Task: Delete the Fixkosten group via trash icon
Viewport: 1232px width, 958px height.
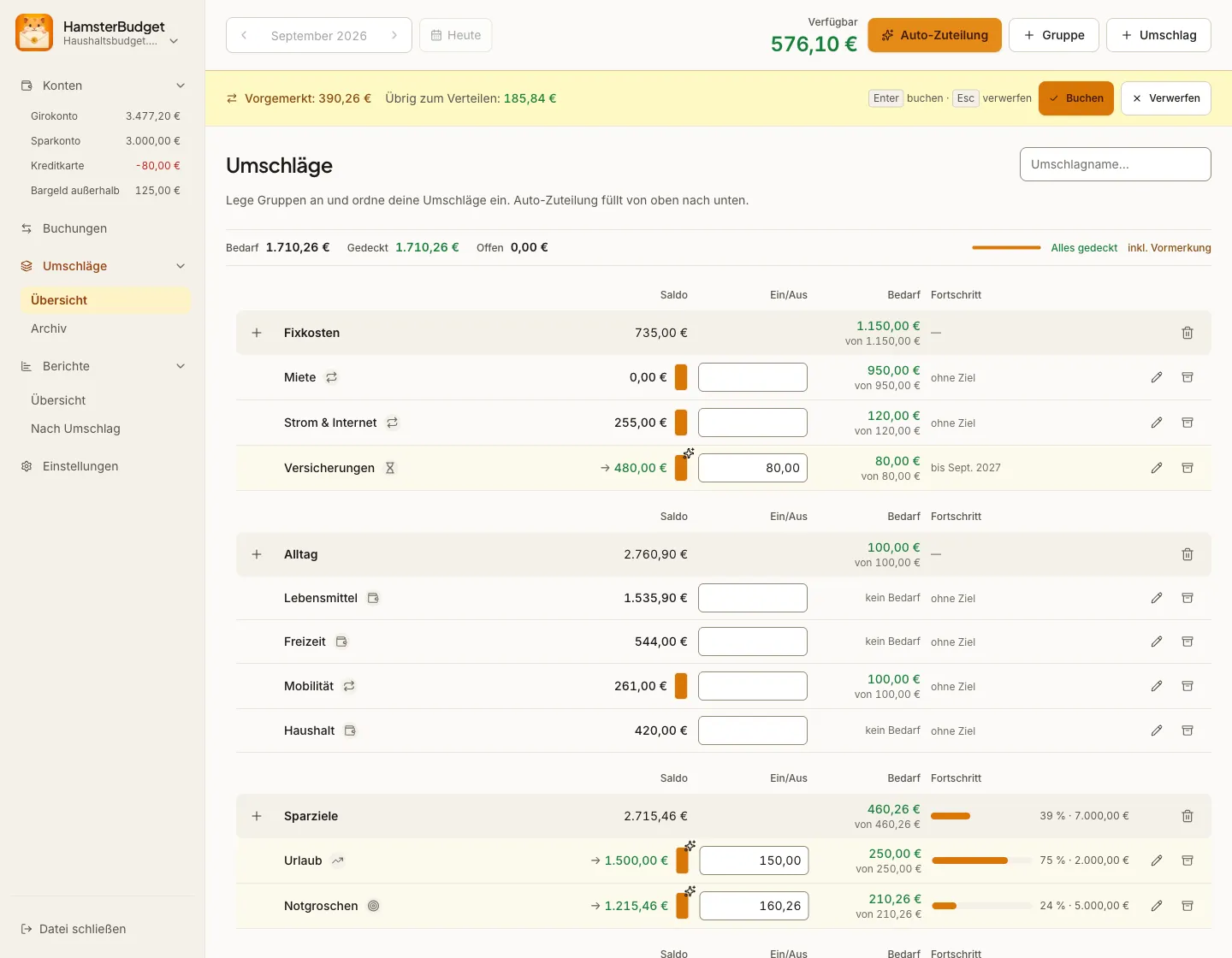Action: [x=1188, y=333]
